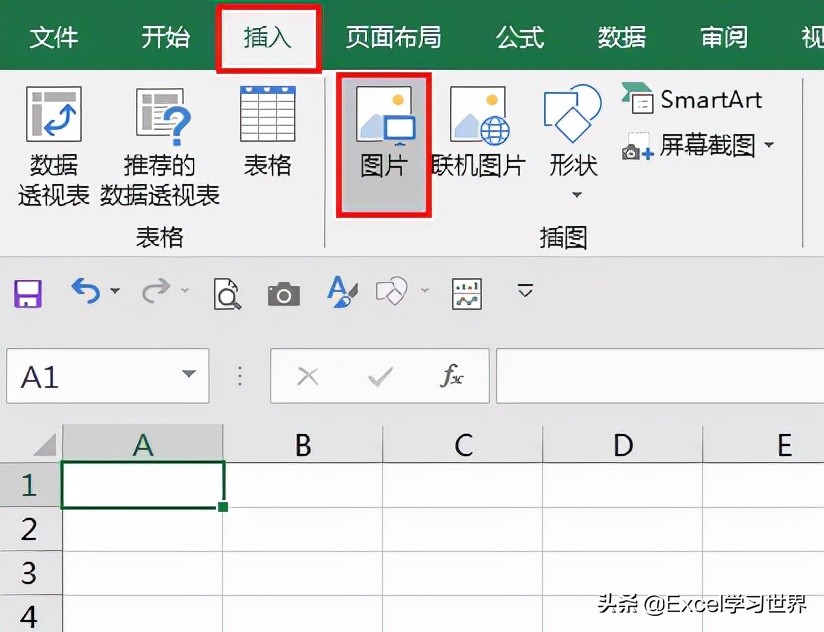The height and width of the screenshot is (632, 824).
Task: Expand the Shapes (形状) dropdown arrow
Action: (x=576, y=195)
